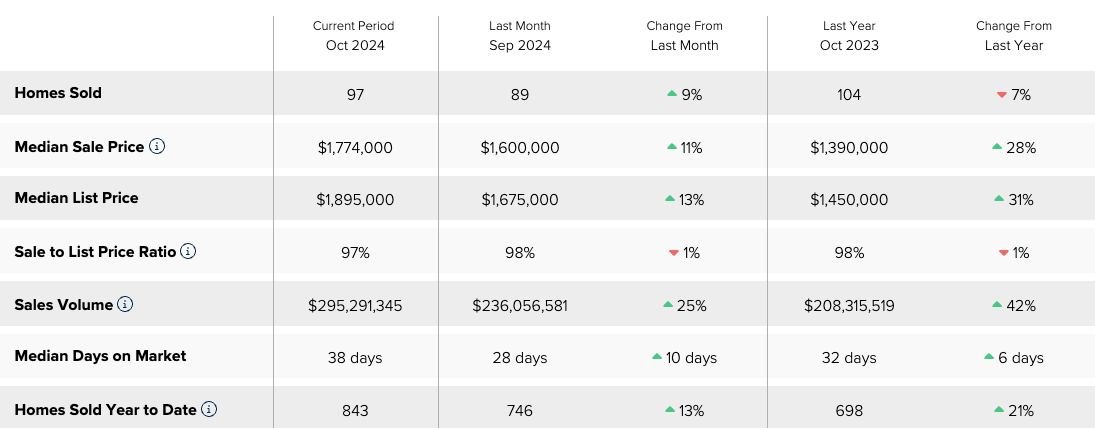The height and width of the screenshot is (428, 1095).
Task: Click green up arrow beside 9% Homes Sold change
Action: [672, 94]
